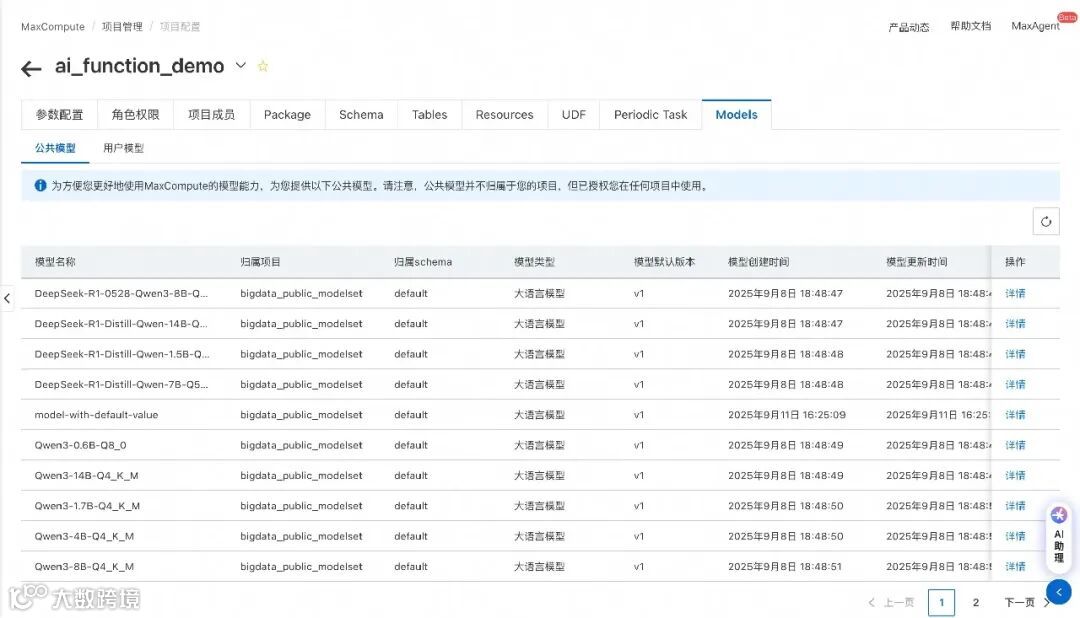Screen dimensions: 1080x618
Task: Click 项目管理 in the breadcrumb
Action: coord(122,26)
